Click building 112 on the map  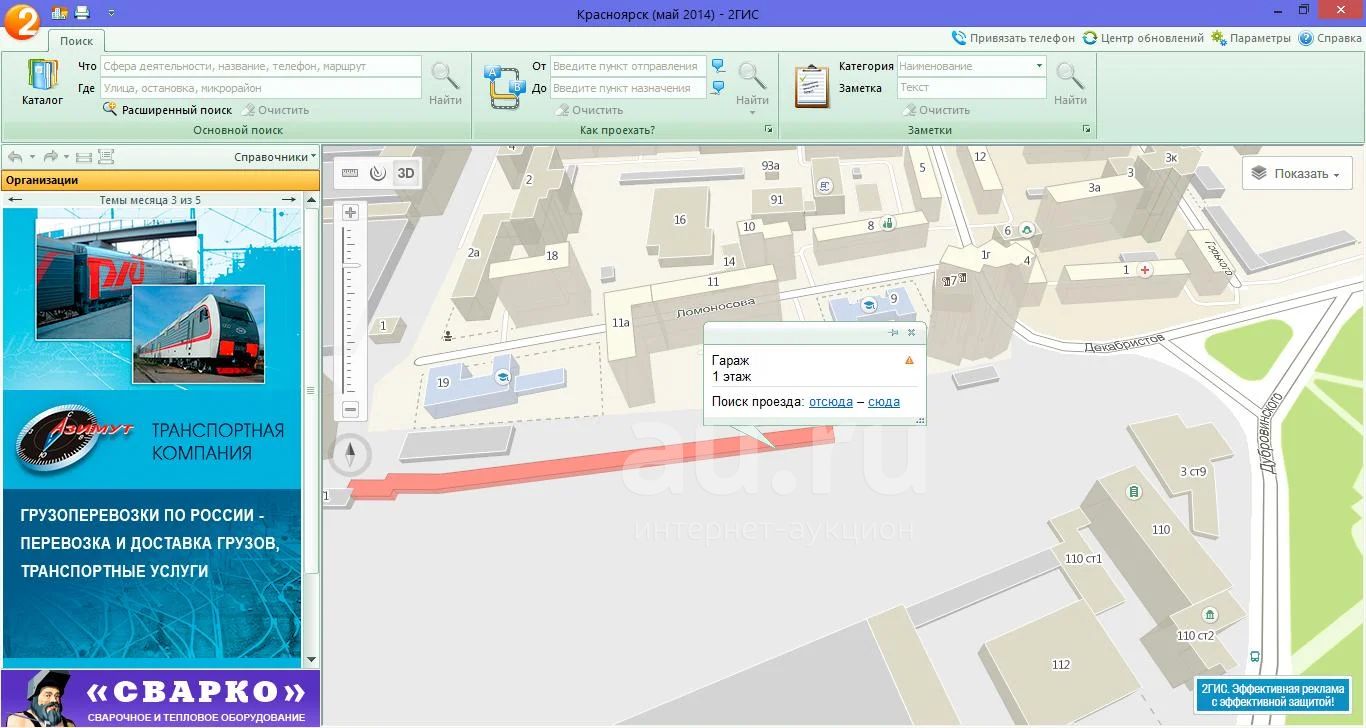1061,665
